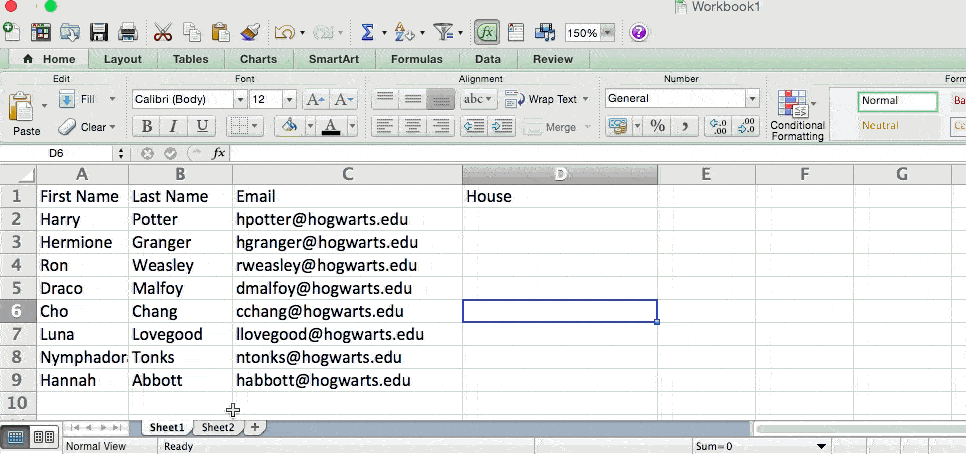
Task: Open the Sheet2 worksheet tab
Action: [x=218, y=427]
